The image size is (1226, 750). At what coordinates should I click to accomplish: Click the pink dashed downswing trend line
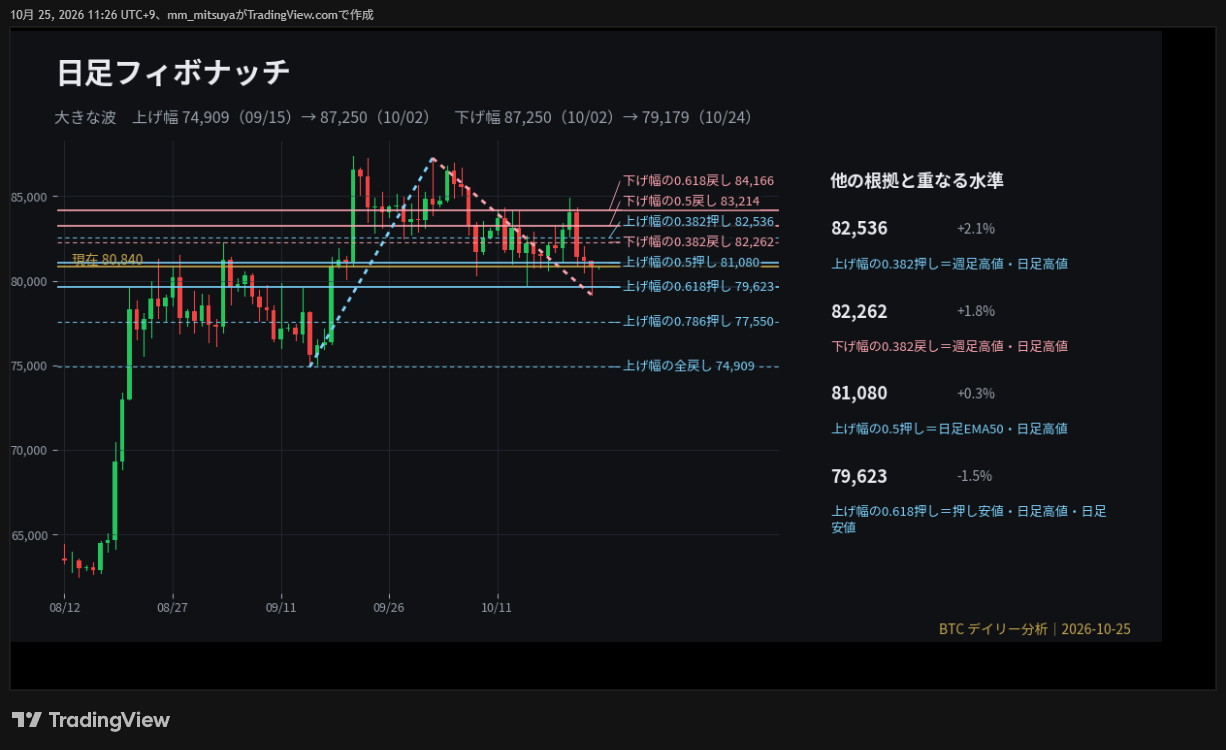512,226
